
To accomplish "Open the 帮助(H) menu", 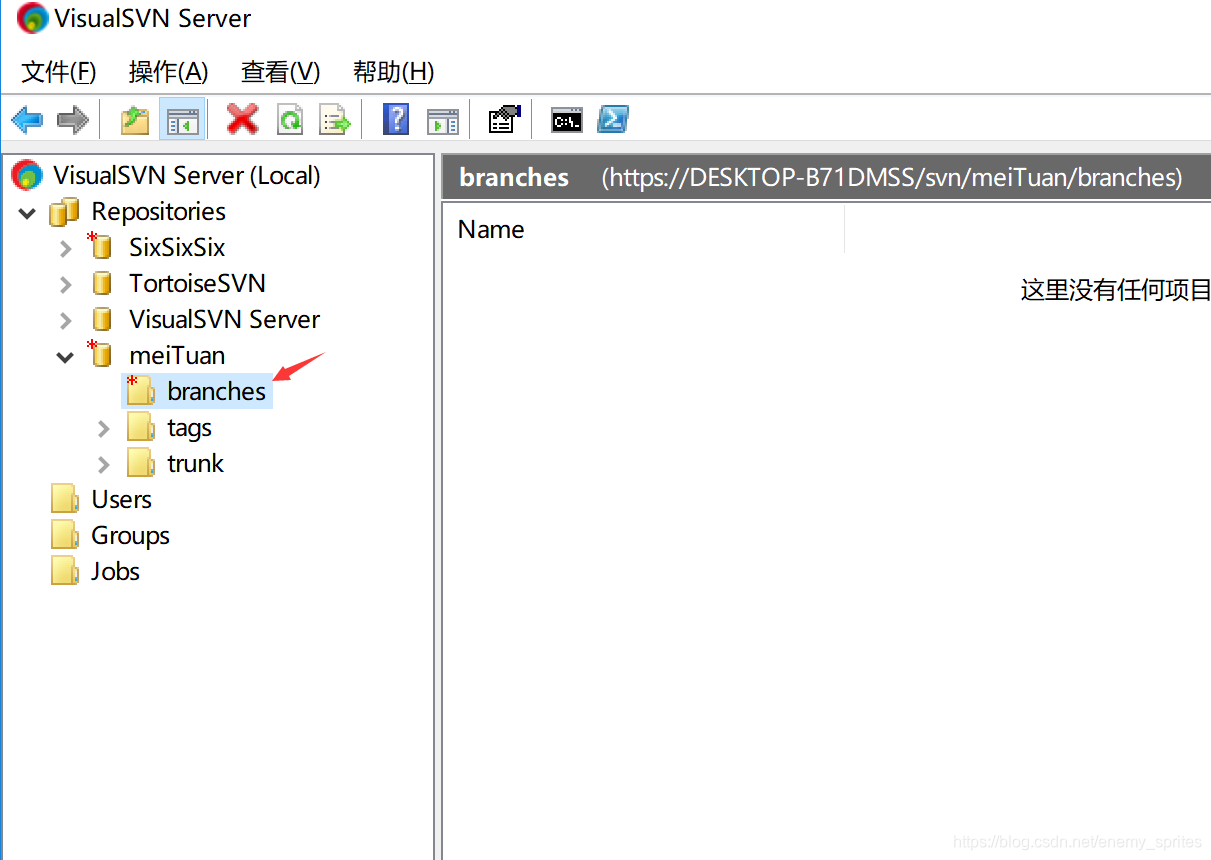I will click(394, 72).
